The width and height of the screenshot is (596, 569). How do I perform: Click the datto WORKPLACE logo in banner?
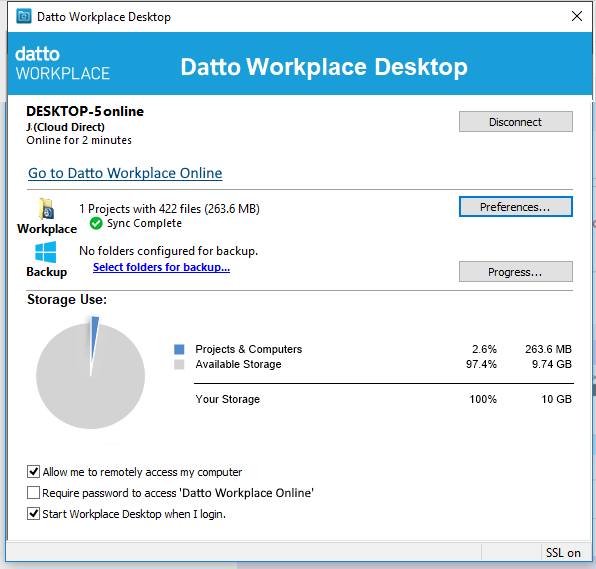[63, 63]
